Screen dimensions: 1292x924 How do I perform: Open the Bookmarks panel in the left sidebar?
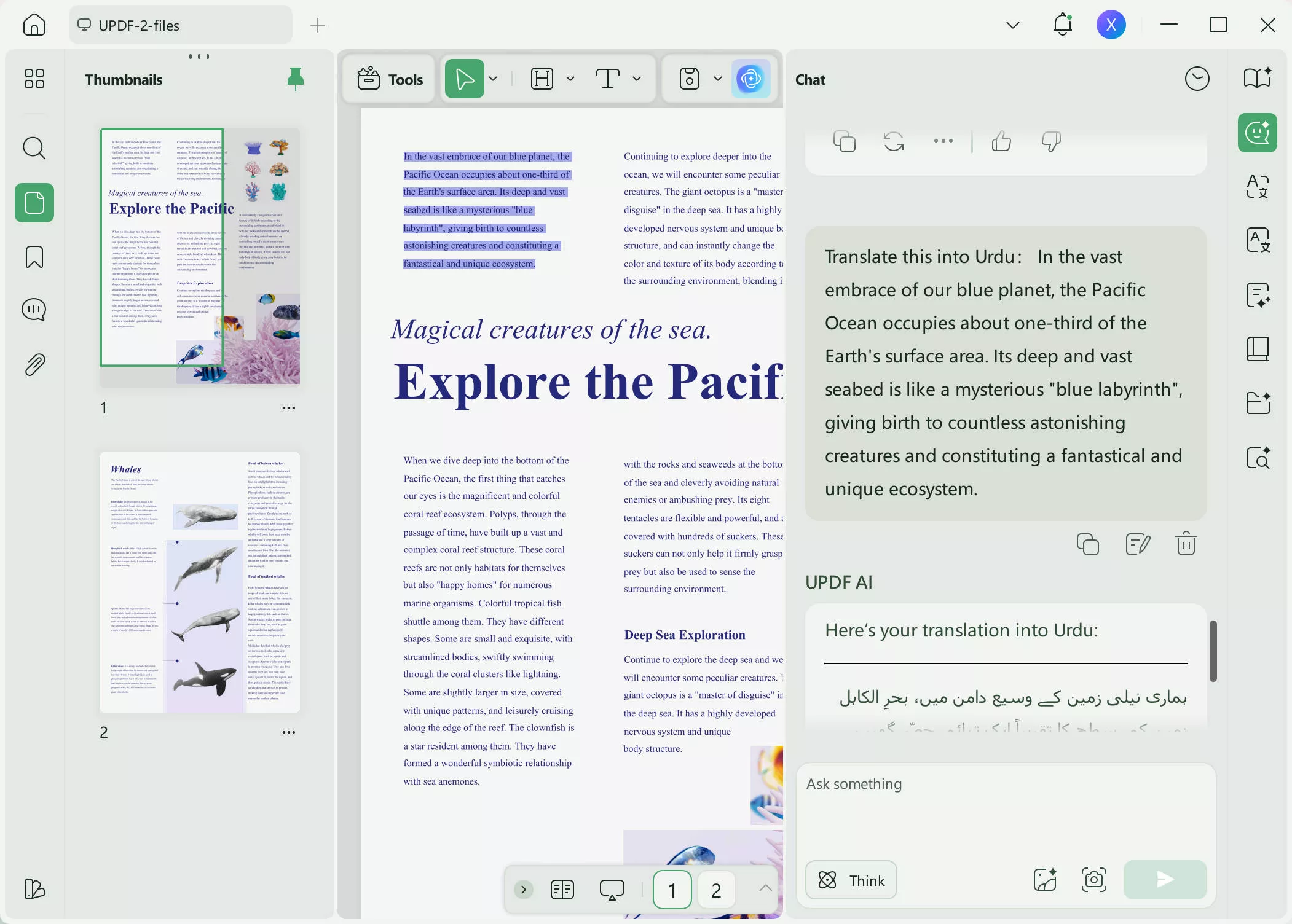pos(34,257)
